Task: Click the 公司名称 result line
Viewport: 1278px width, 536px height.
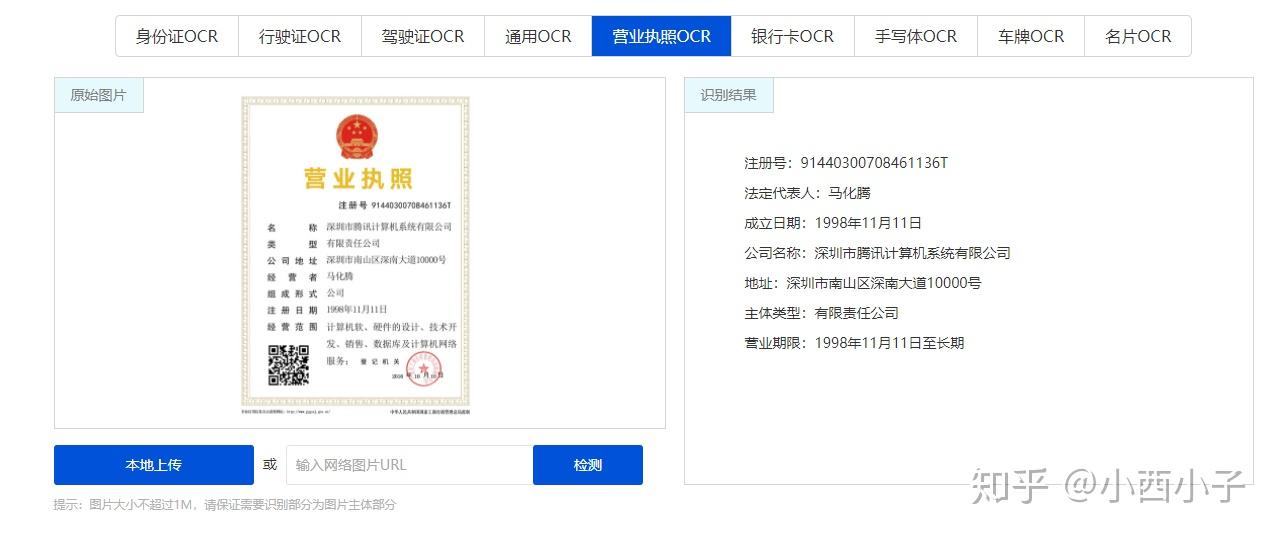Action: 877,253
